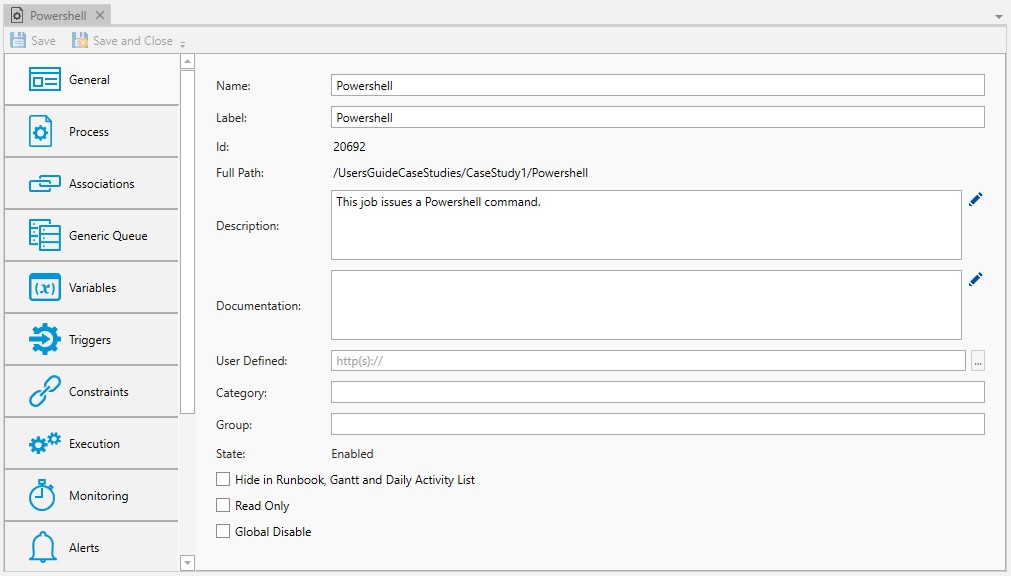Expand the toolbar overflow dropdown arrow
The width and height of the screenshot is (1011, 576).
click(x=183, y=43)
